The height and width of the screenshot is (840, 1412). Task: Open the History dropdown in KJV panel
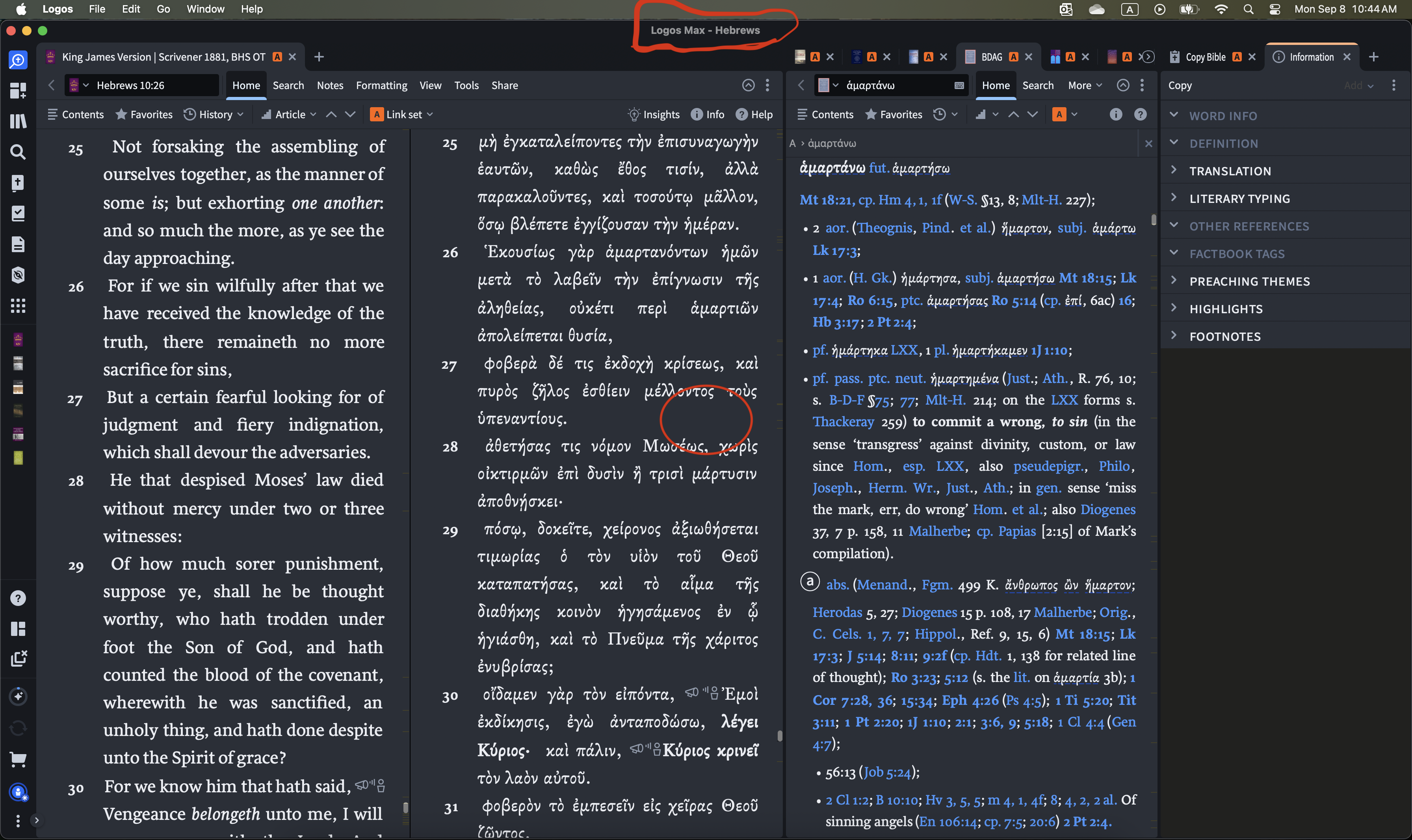click(214, 114)
